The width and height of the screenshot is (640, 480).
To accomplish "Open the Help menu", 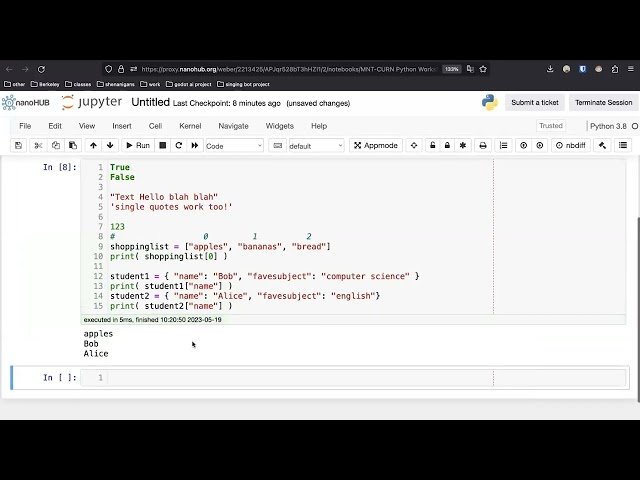I will 319,126.
